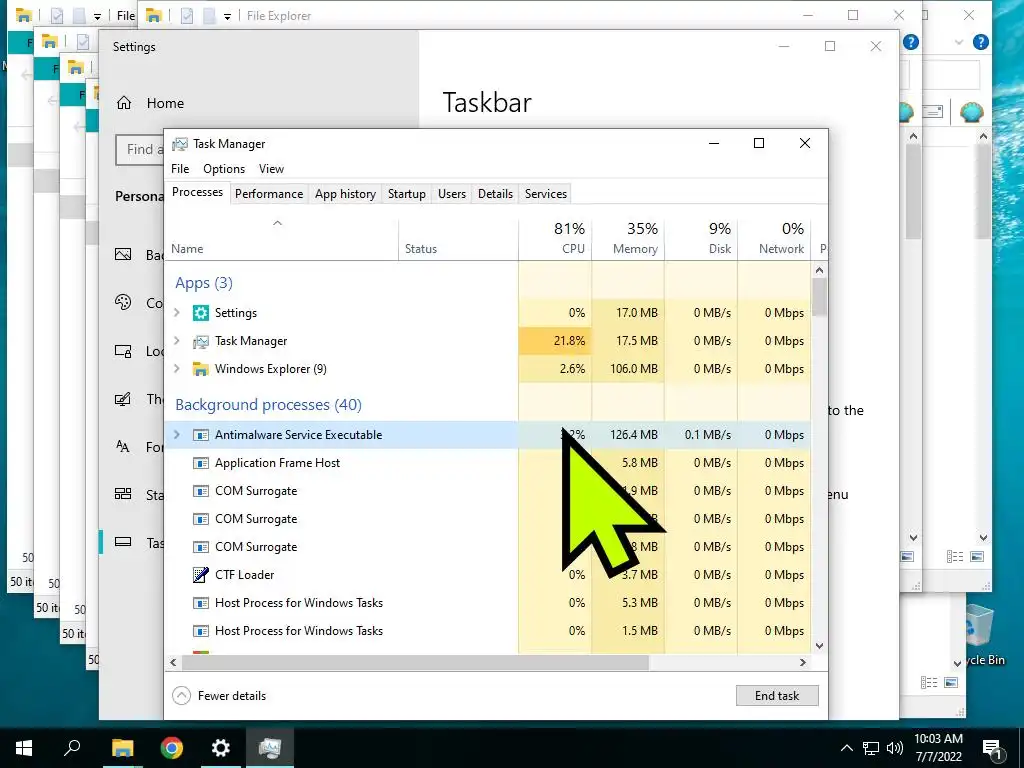Image resolution: width=1024 pixels, height=768 pixels.
Task: Expand the Windows Explorer (9) group
Action: pyautogui.click(x=176, y=369)
